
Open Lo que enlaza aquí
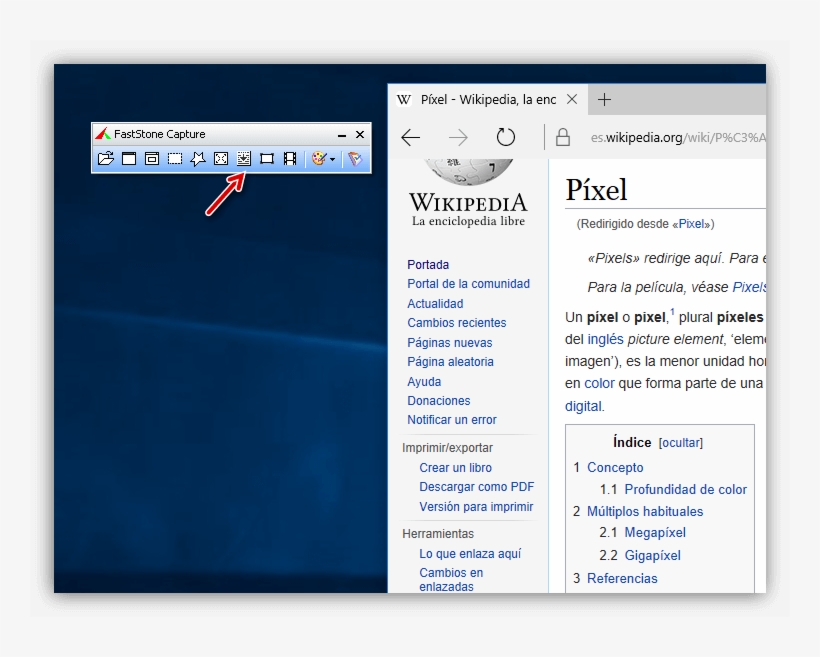470,553
